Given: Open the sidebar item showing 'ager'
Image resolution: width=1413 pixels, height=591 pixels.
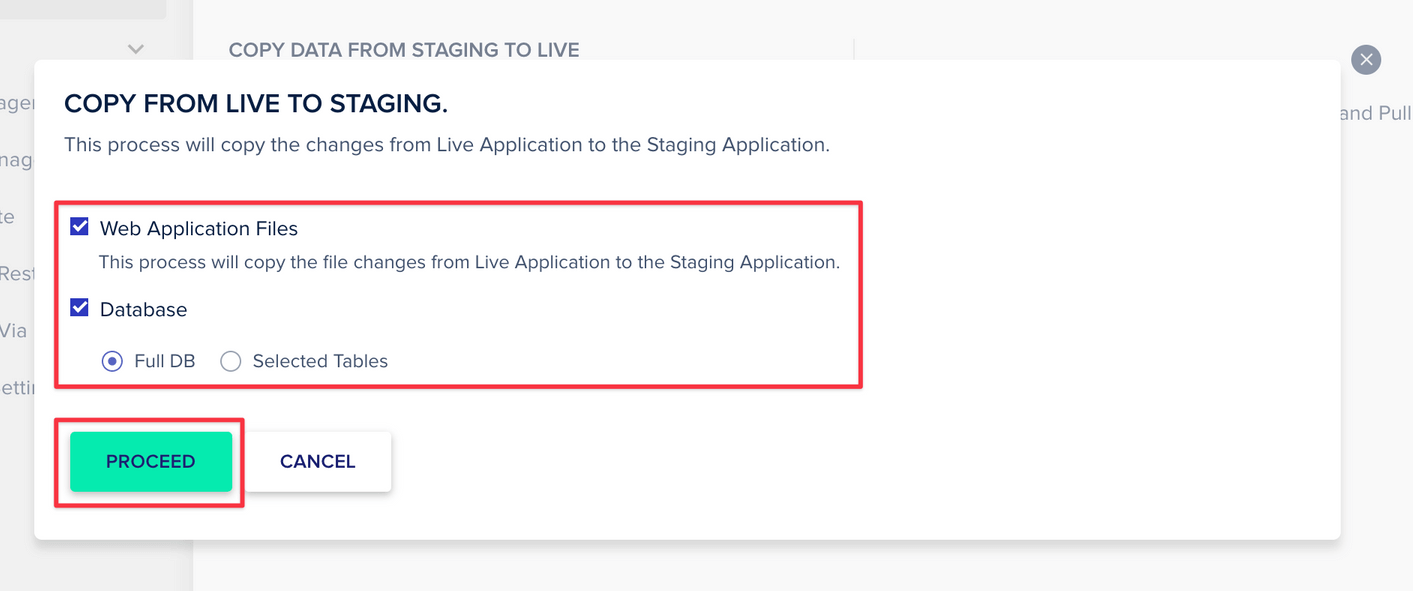Looking at the screenshot, I should (x=17, y=103).
